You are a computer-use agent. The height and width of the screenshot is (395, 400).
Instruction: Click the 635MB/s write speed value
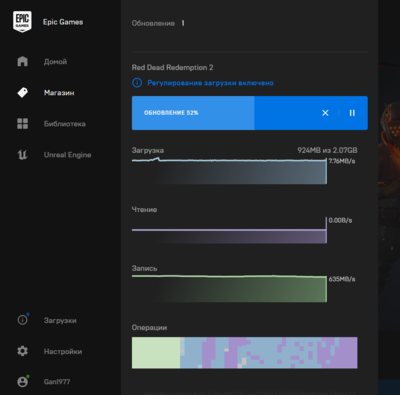point(342,279)
